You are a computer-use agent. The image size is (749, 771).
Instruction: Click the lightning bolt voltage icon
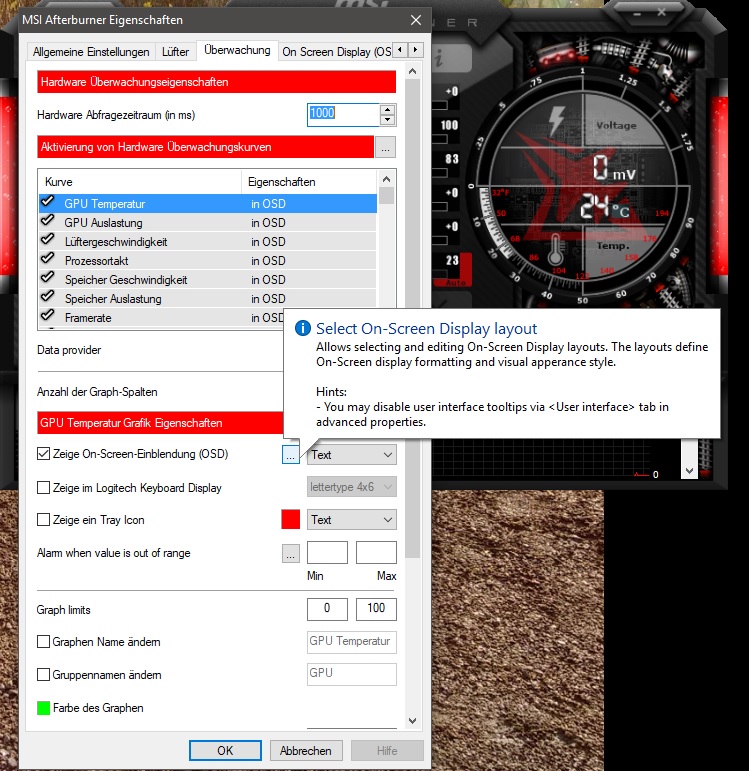(556, 119)
